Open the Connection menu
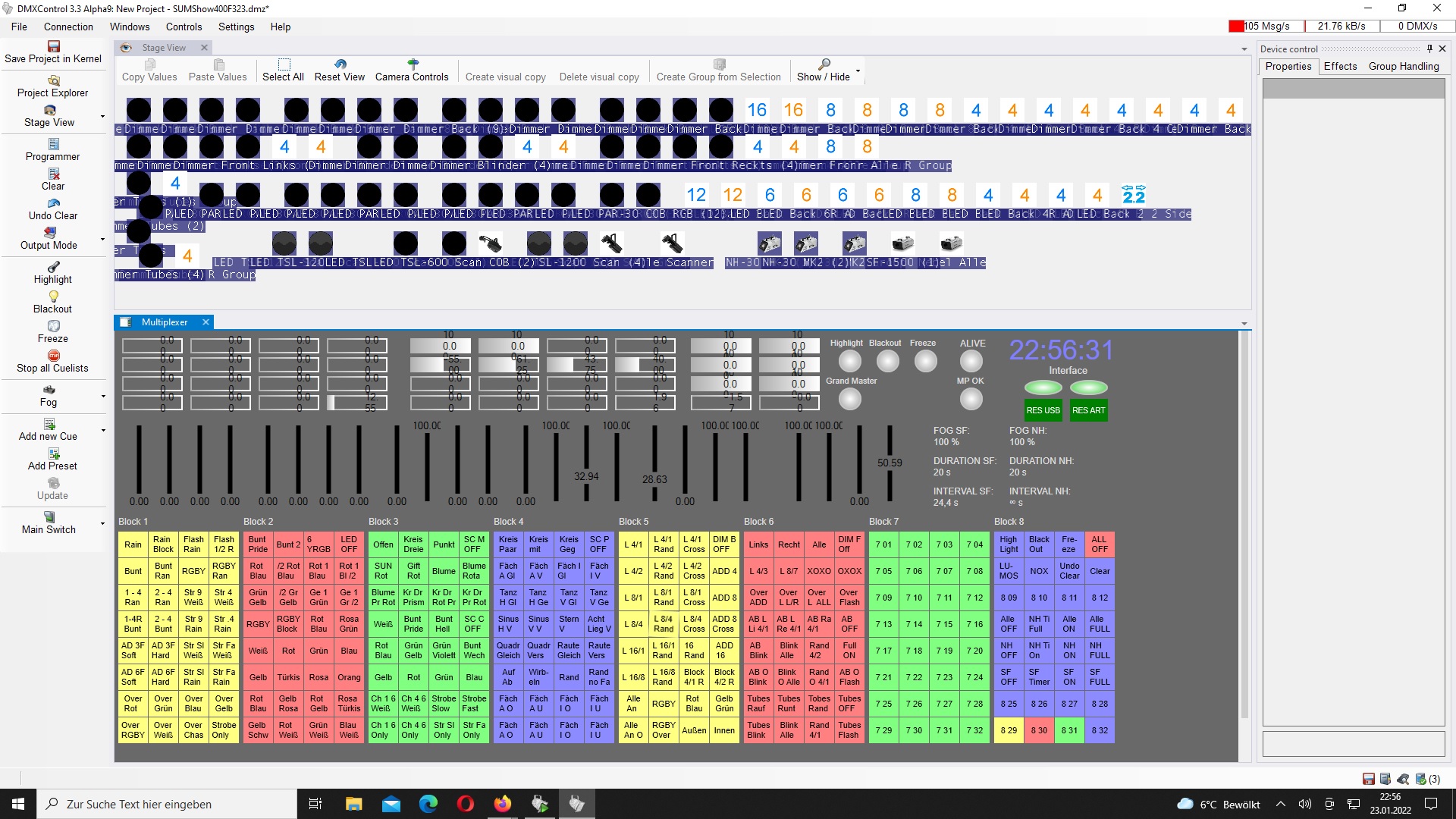Screen dimensions: 1456x819 click(x=68, y=27)
